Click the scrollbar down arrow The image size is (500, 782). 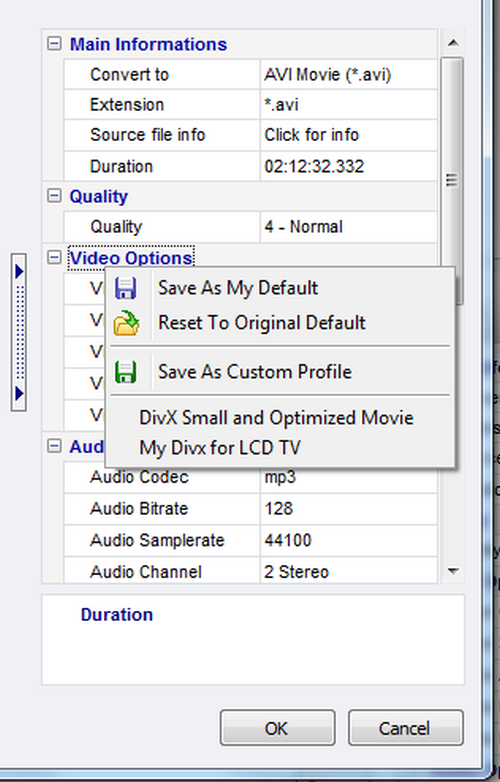[x=453, y=571]
